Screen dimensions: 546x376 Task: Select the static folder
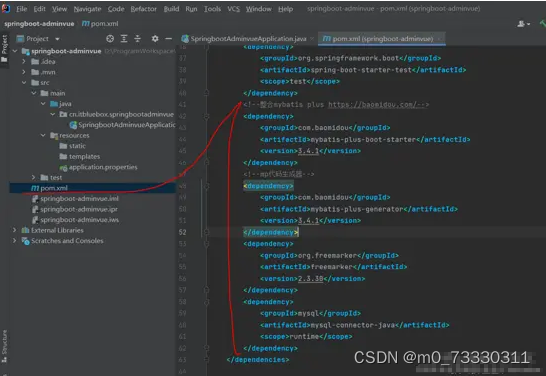pos(72,146)
